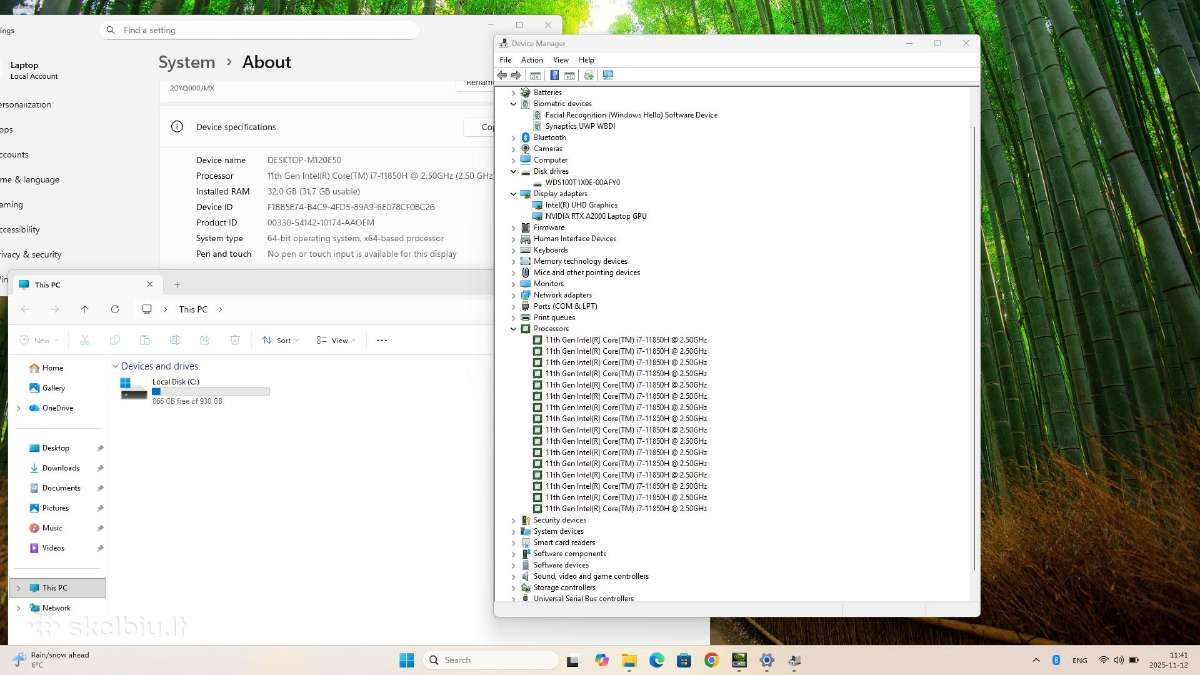Click the Share icon in File Explorer toolbar
The image size is (1200, 675).
[x=205, y=340]
